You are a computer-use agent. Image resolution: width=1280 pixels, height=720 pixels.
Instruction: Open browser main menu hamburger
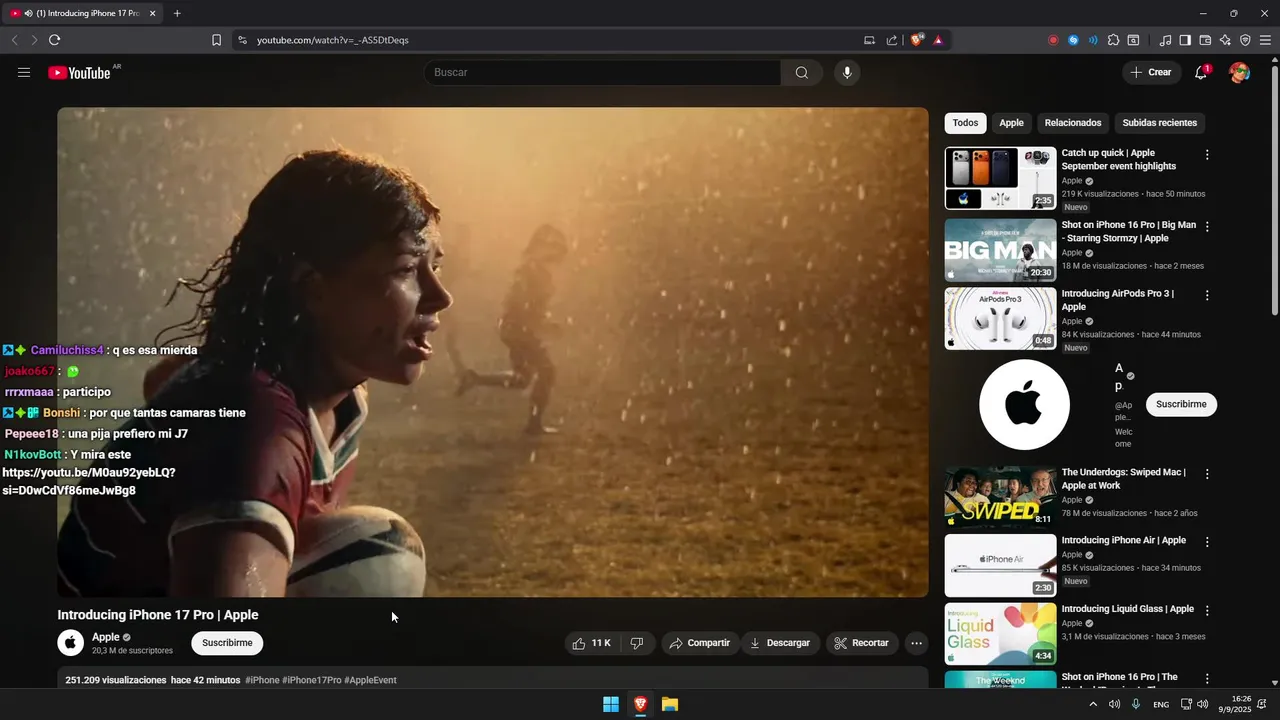point(1265,40)
